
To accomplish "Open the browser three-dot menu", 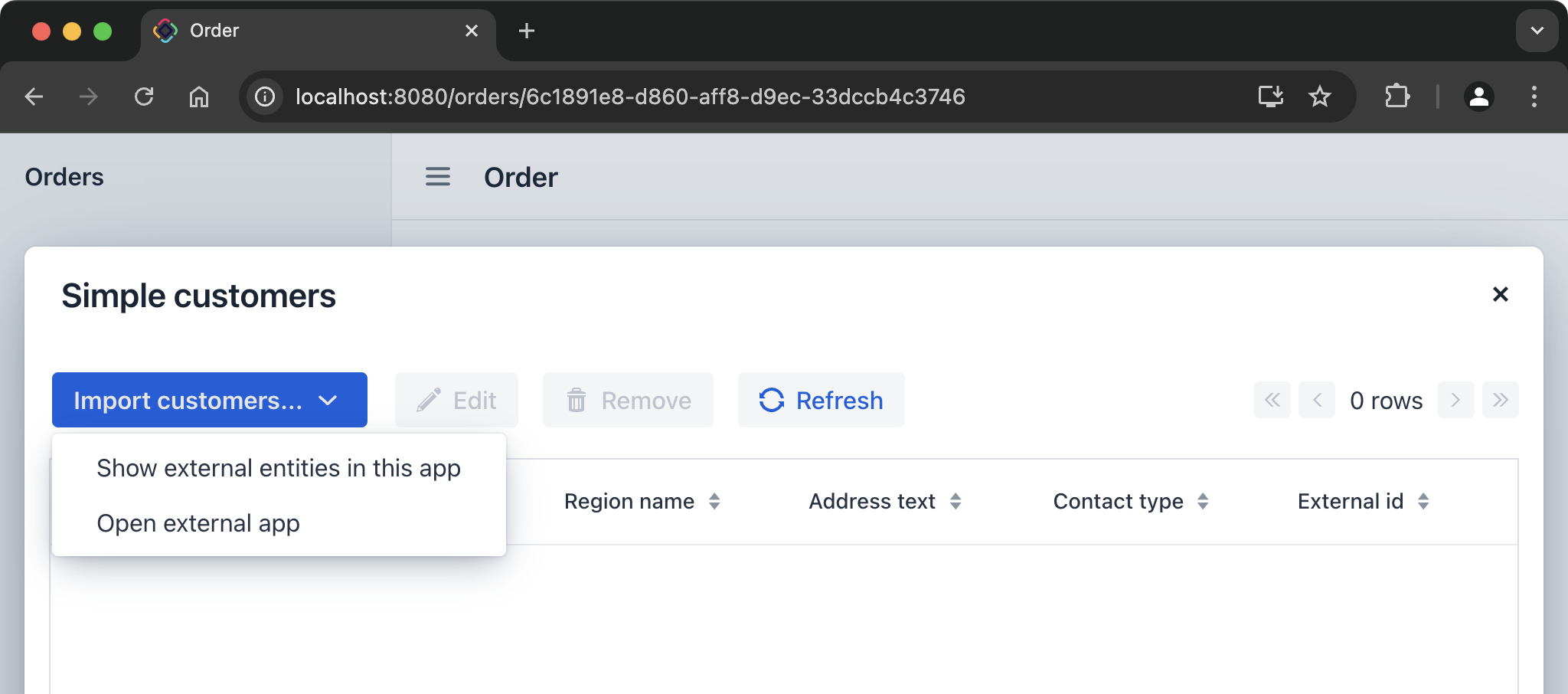I will coord(1534,97).
